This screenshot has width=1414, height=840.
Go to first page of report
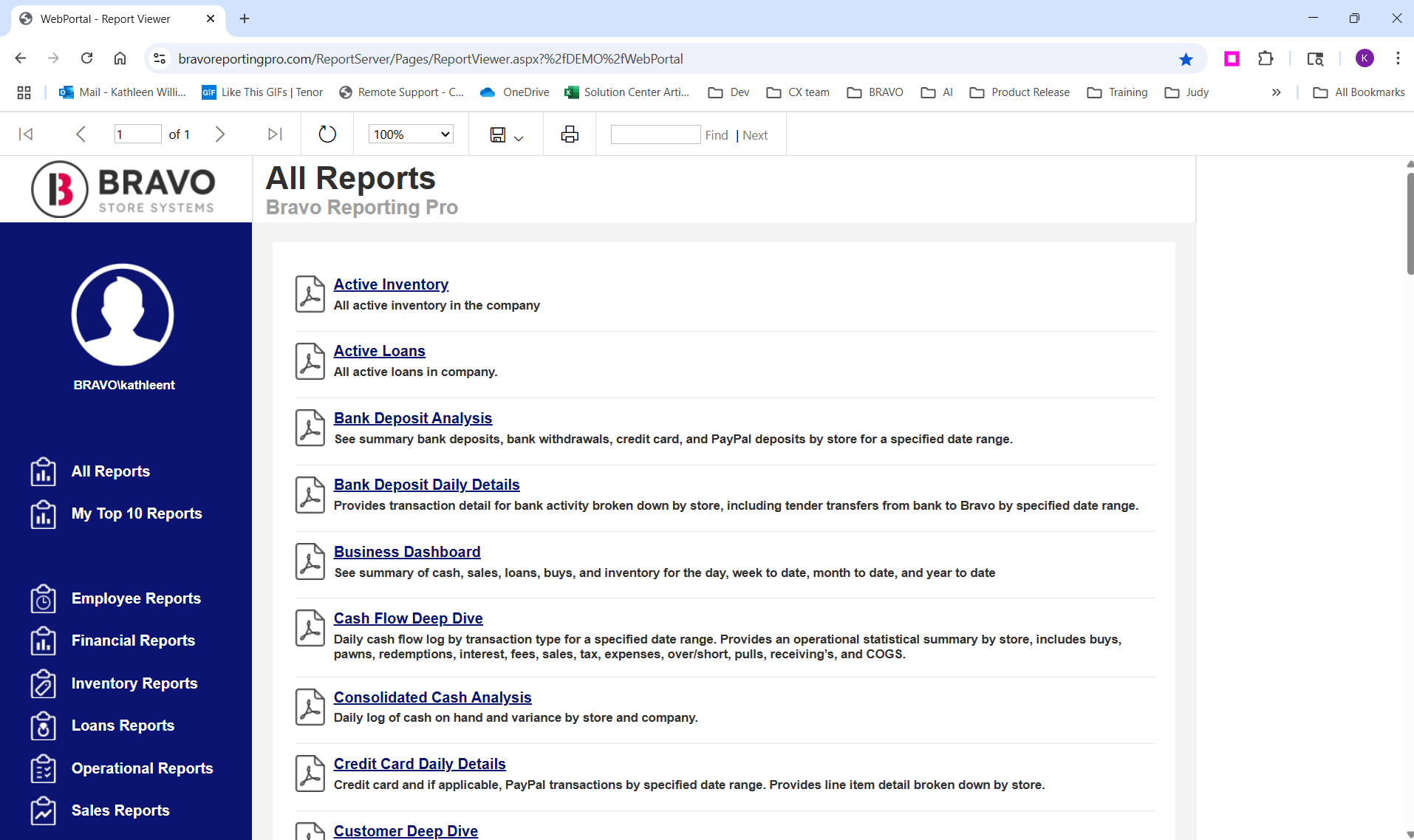26,134
